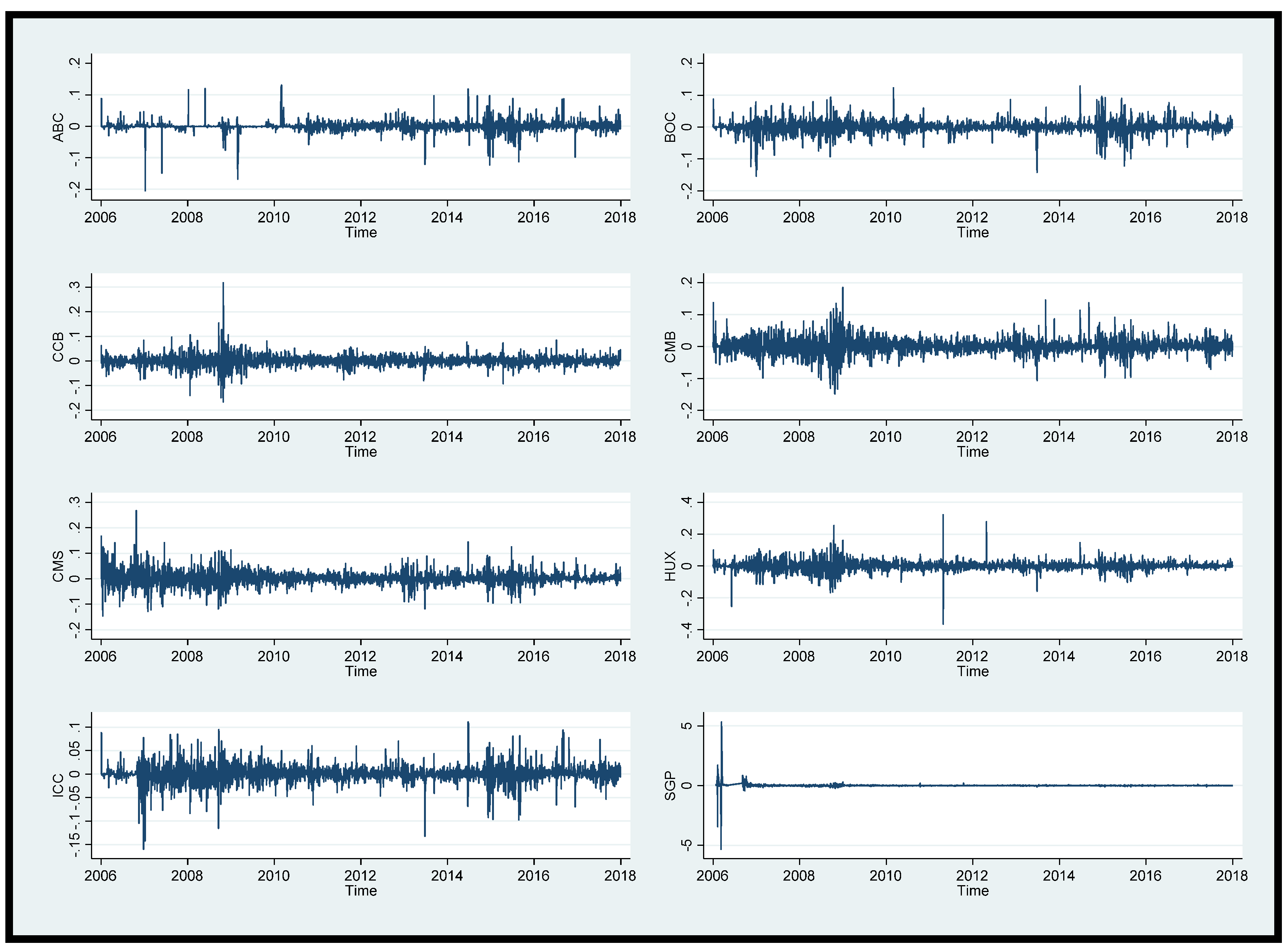Click the 2018 tick label on ABC chart
The width and height of the screenshot is (1288, 949).
pyautogui.click(x=620, y=218)
